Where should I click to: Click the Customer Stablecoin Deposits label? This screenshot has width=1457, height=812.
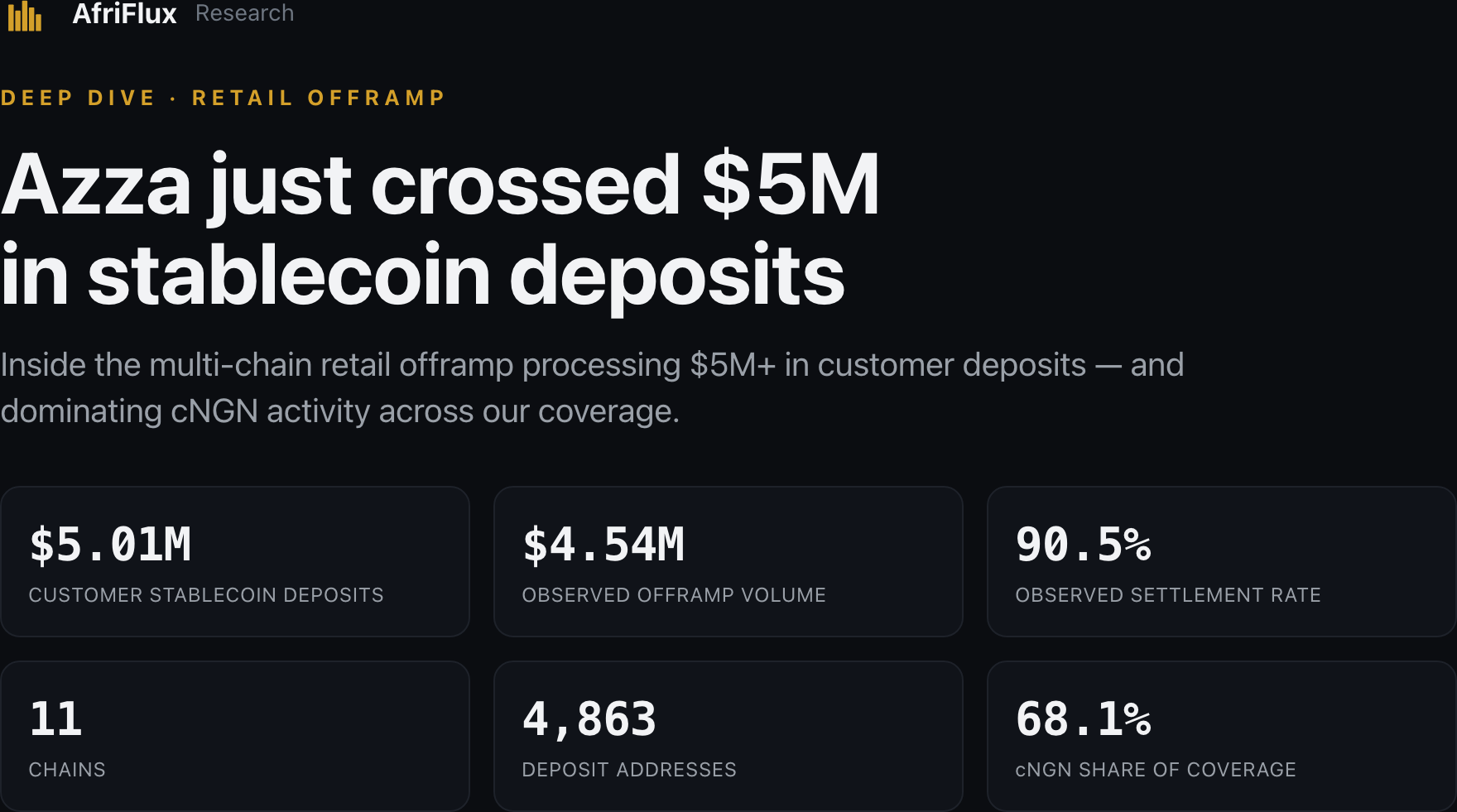tap(206, 595)
